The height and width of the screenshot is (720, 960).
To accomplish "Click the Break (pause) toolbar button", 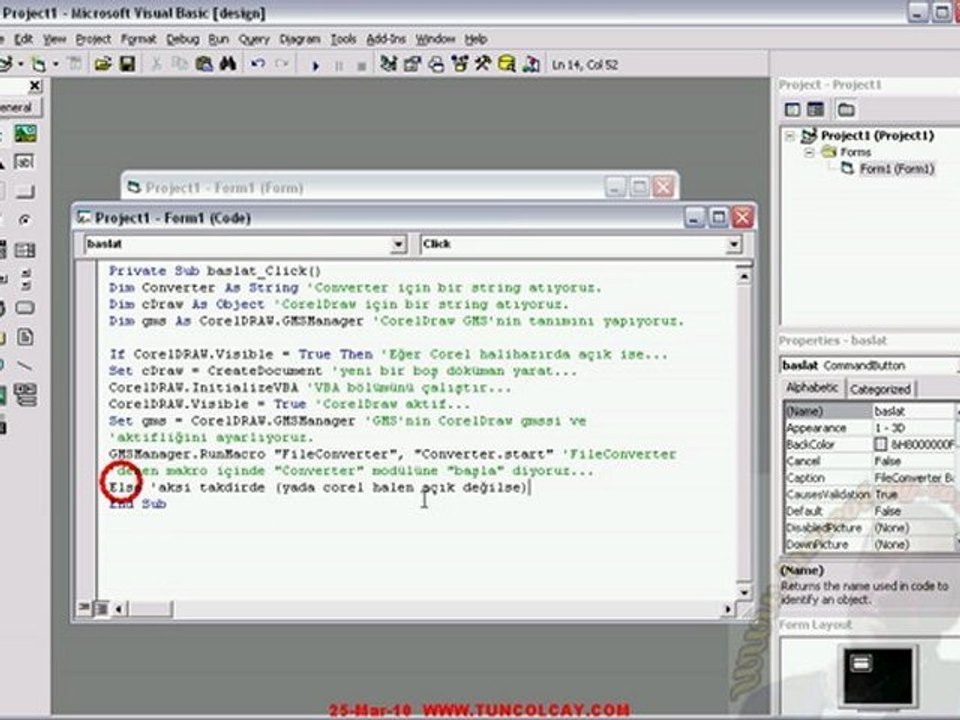I will [339, 65].
